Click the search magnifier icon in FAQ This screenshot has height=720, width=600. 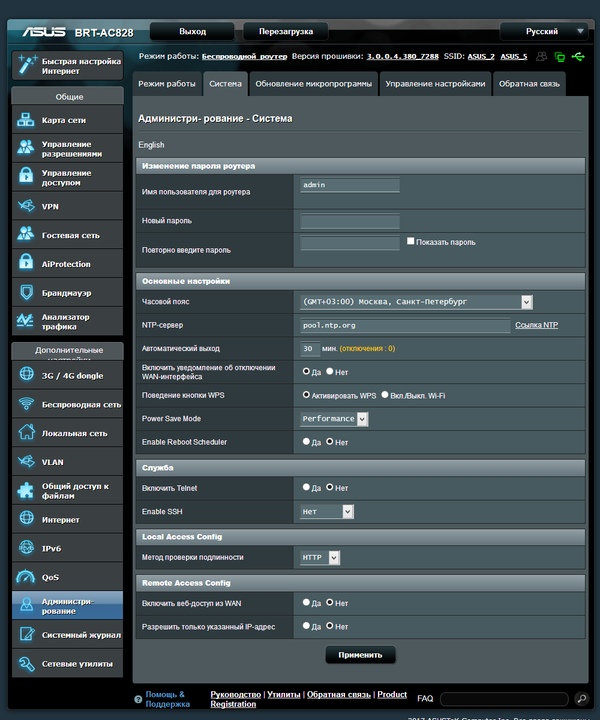pyautogui.click(x=582, y=699)
